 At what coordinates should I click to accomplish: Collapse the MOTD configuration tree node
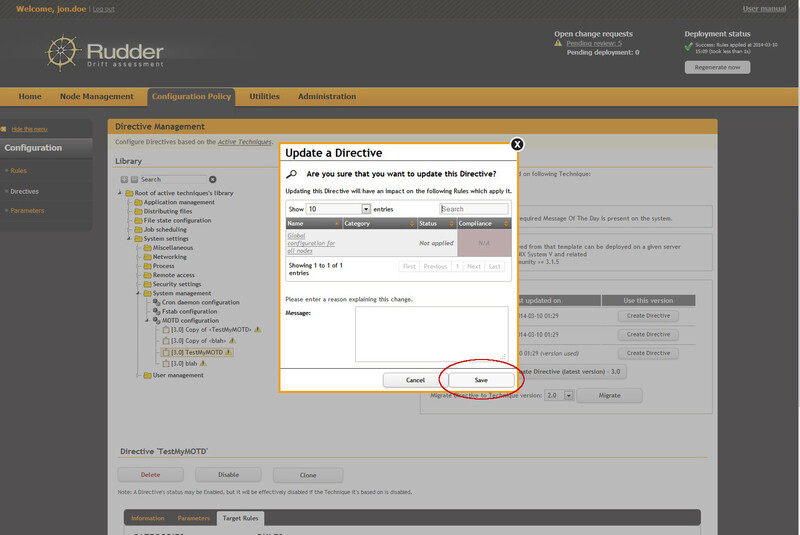click(x=147, y=321)
